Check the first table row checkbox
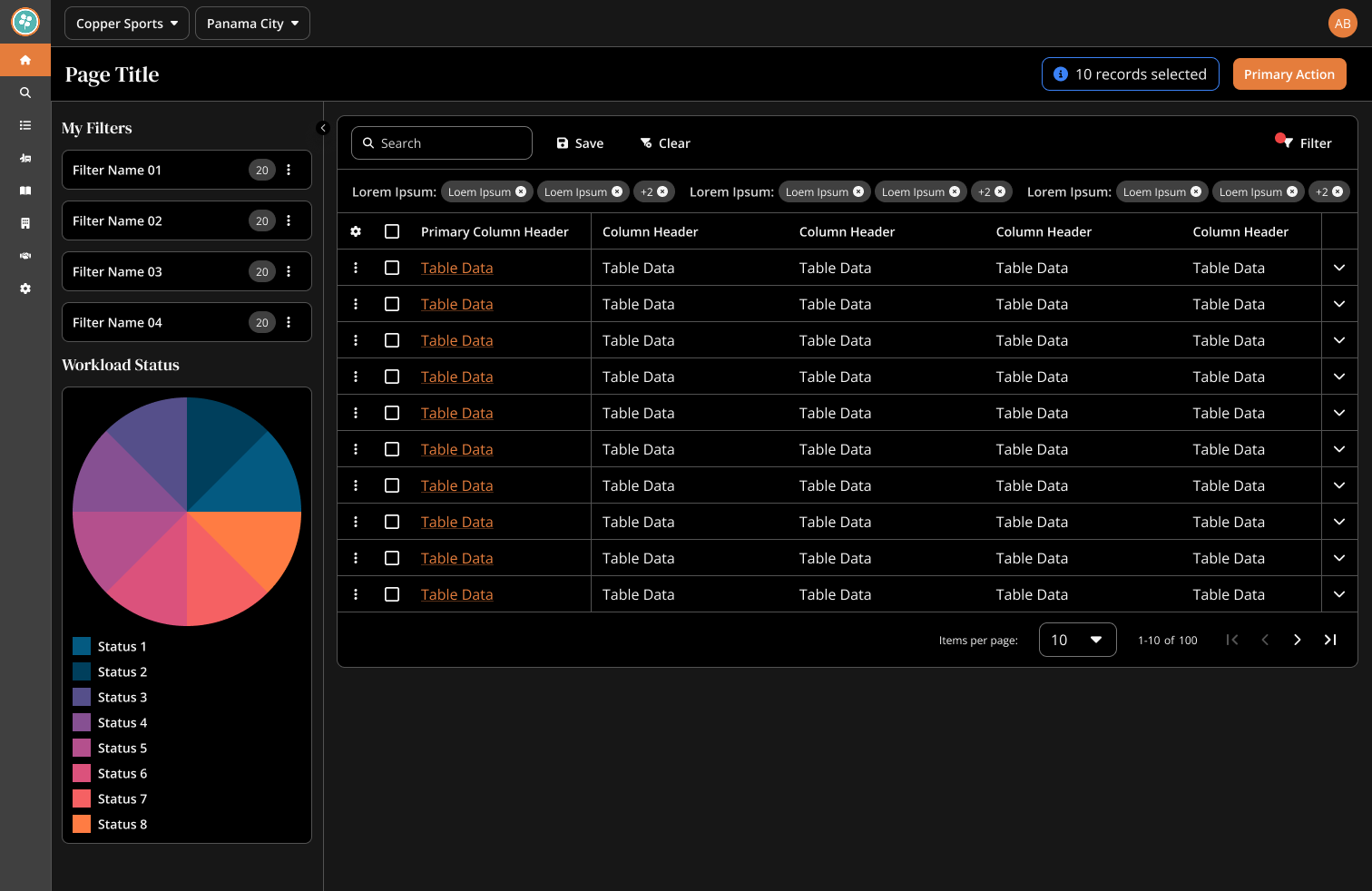Viewport: 1372px width, 891px height. [x=392, y=269]
